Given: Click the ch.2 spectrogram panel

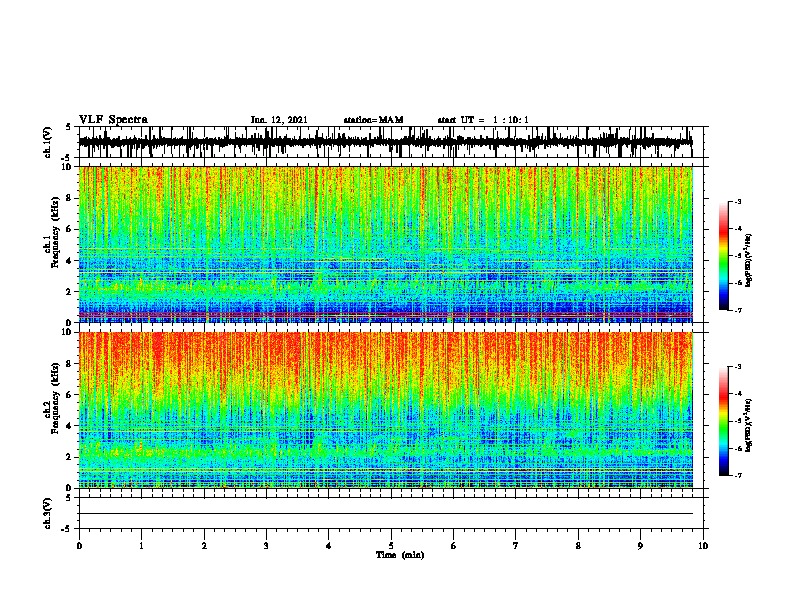Looking at the screenshot, I should [385, 410].
